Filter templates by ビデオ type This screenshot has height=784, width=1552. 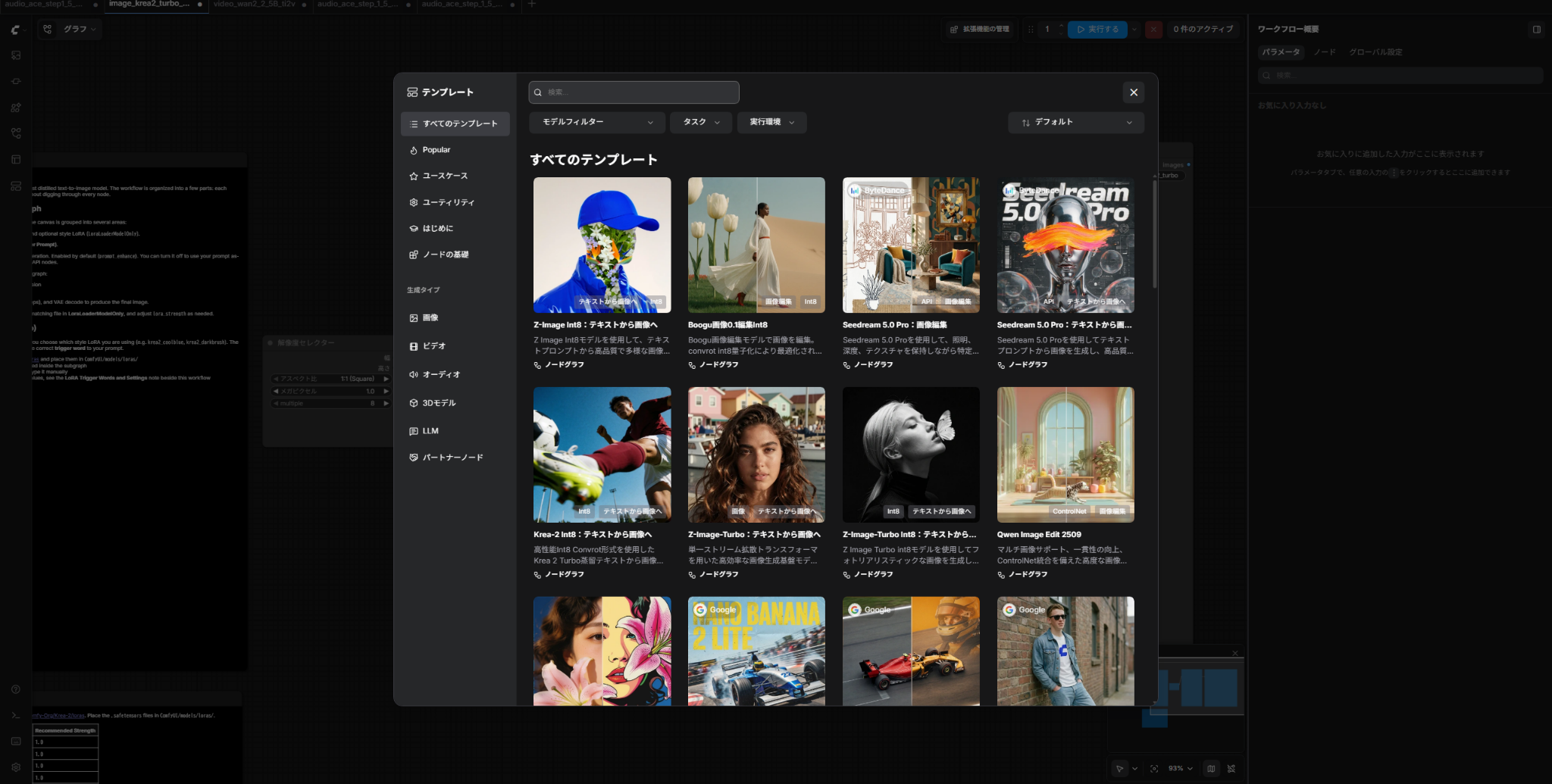point(455,346)
